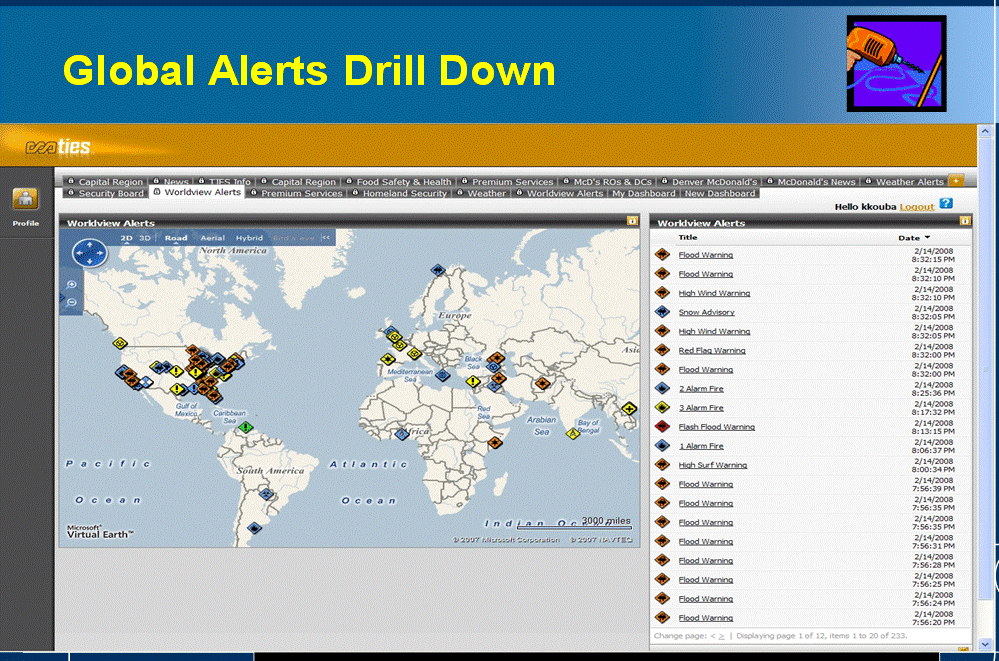999x661 pixels.
Task: Zoom in on the map
Action: point(71,284)
